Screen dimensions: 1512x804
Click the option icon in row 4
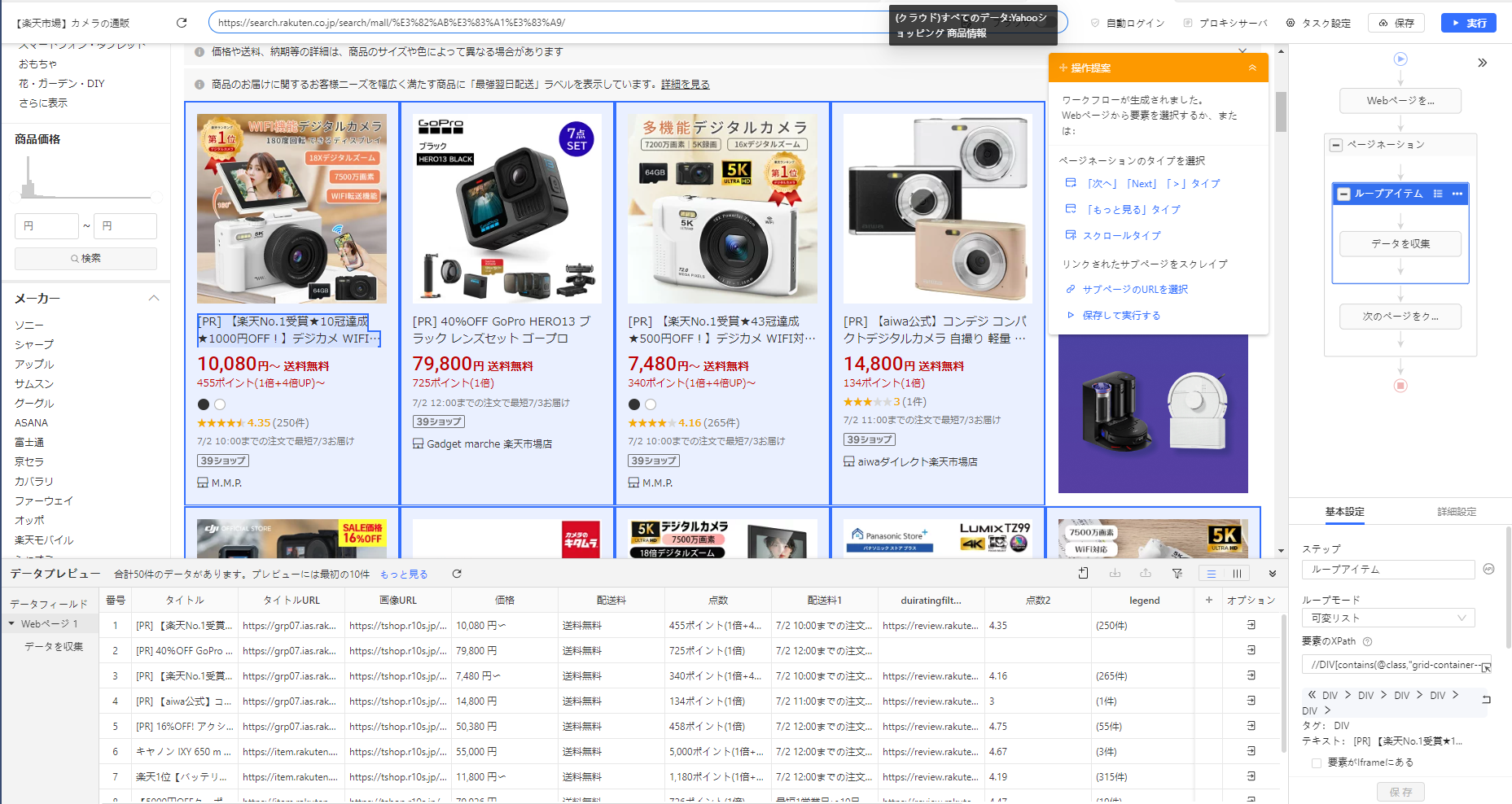(x=1251, y=701)
